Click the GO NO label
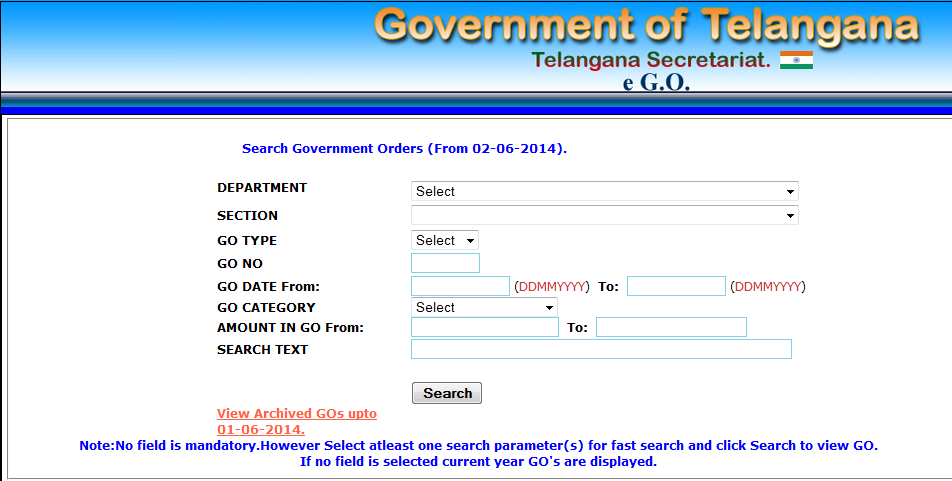952x481 pixels. coord(240,264)
